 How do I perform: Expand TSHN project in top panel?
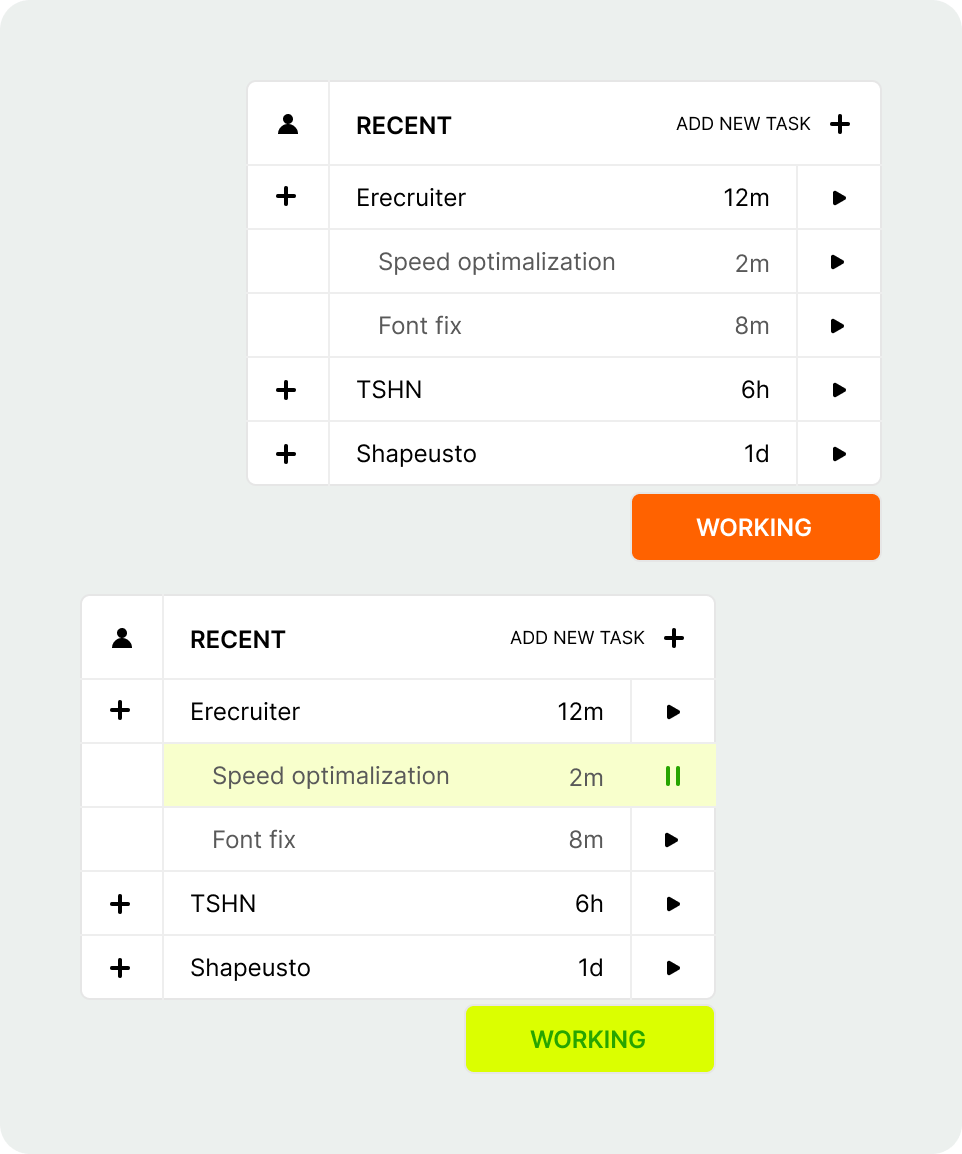click(286, 390)
